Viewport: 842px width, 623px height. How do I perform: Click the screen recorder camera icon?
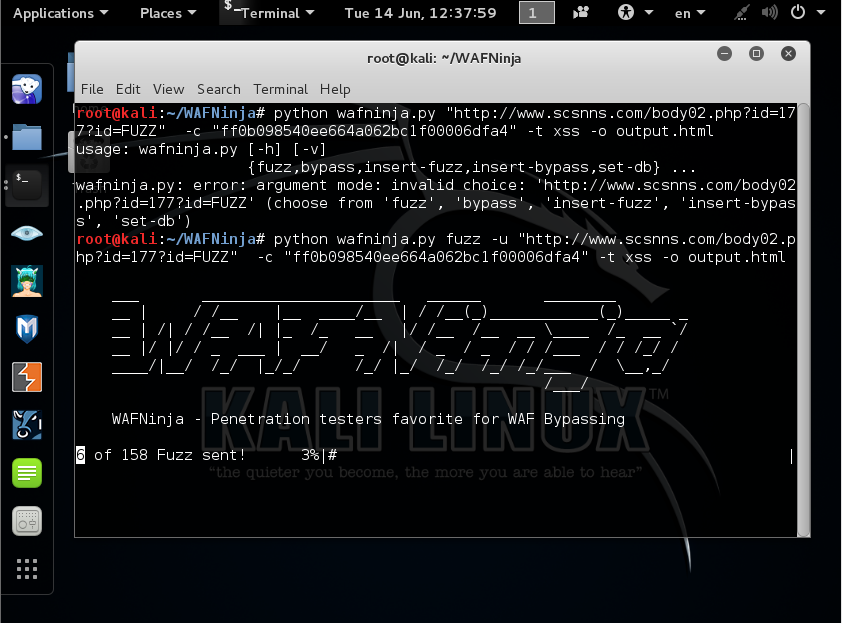tap(581, 12)
